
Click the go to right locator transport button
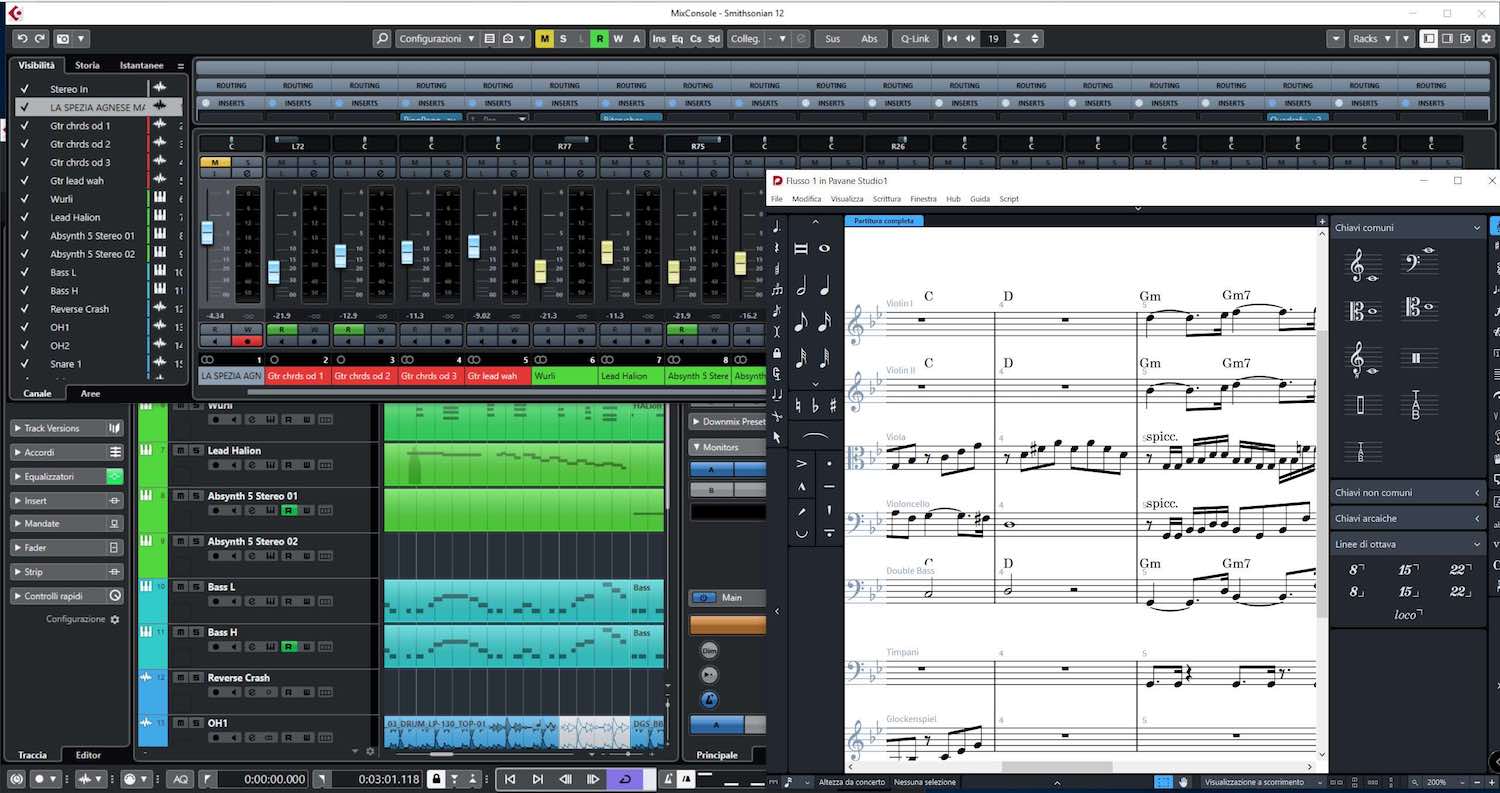tap(537, 779)
